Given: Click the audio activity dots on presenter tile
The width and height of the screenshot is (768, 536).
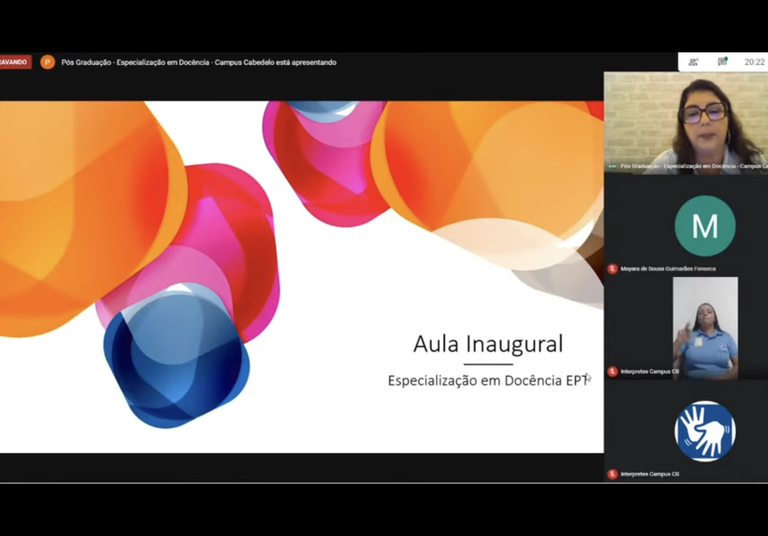Looking at the screenshot, I should (612, 166).
